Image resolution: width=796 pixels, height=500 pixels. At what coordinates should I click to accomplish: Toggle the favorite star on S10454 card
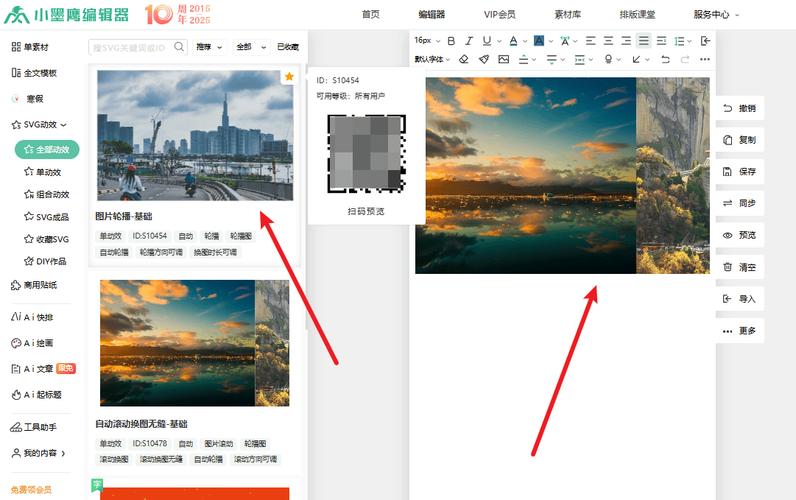coord(289,77)
